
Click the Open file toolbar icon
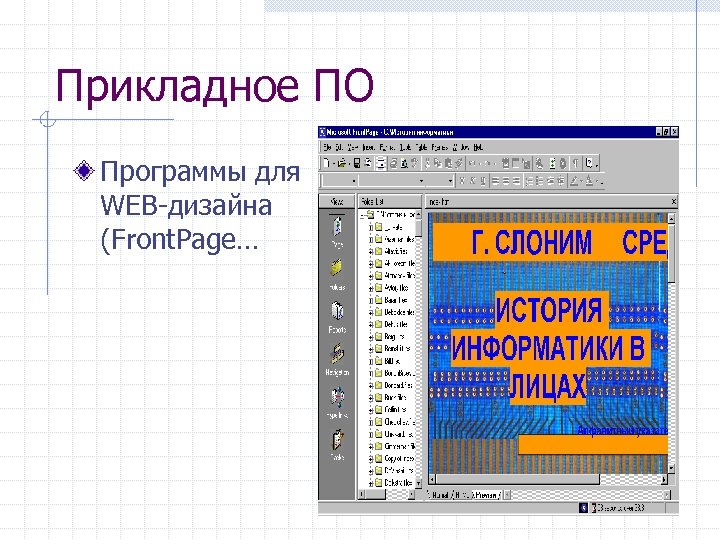[342, 163]
